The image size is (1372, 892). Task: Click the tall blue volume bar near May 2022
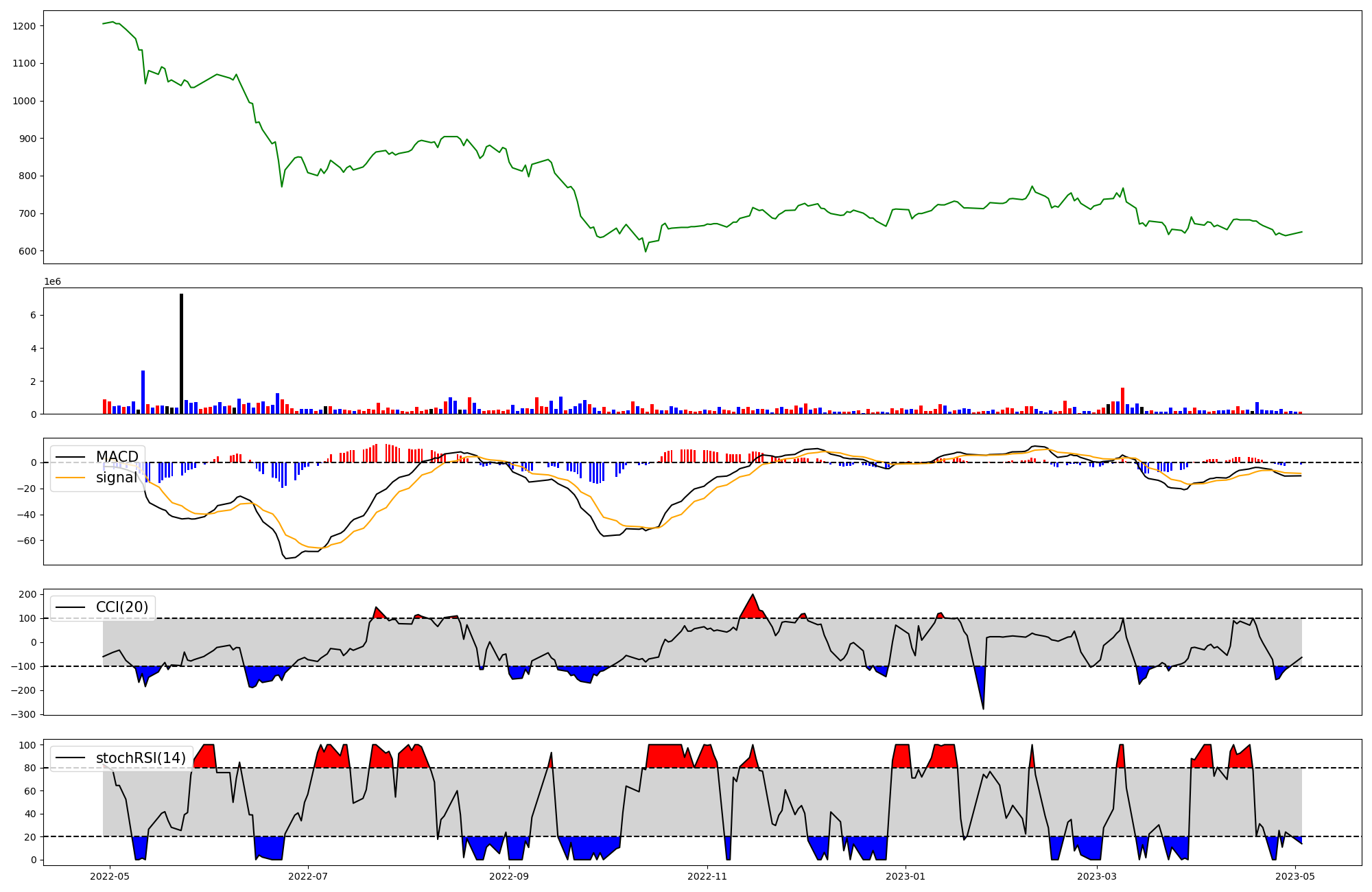[x=143, y=392]
